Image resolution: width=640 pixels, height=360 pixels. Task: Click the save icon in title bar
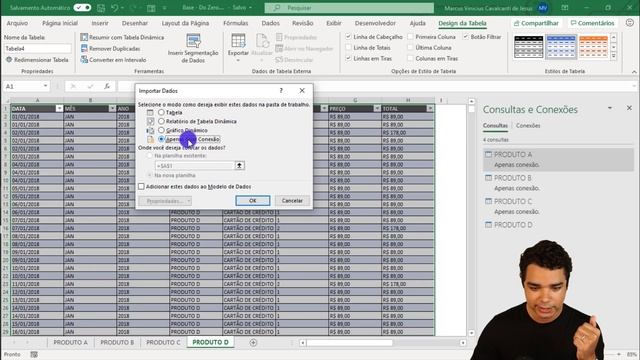(100, 8)
